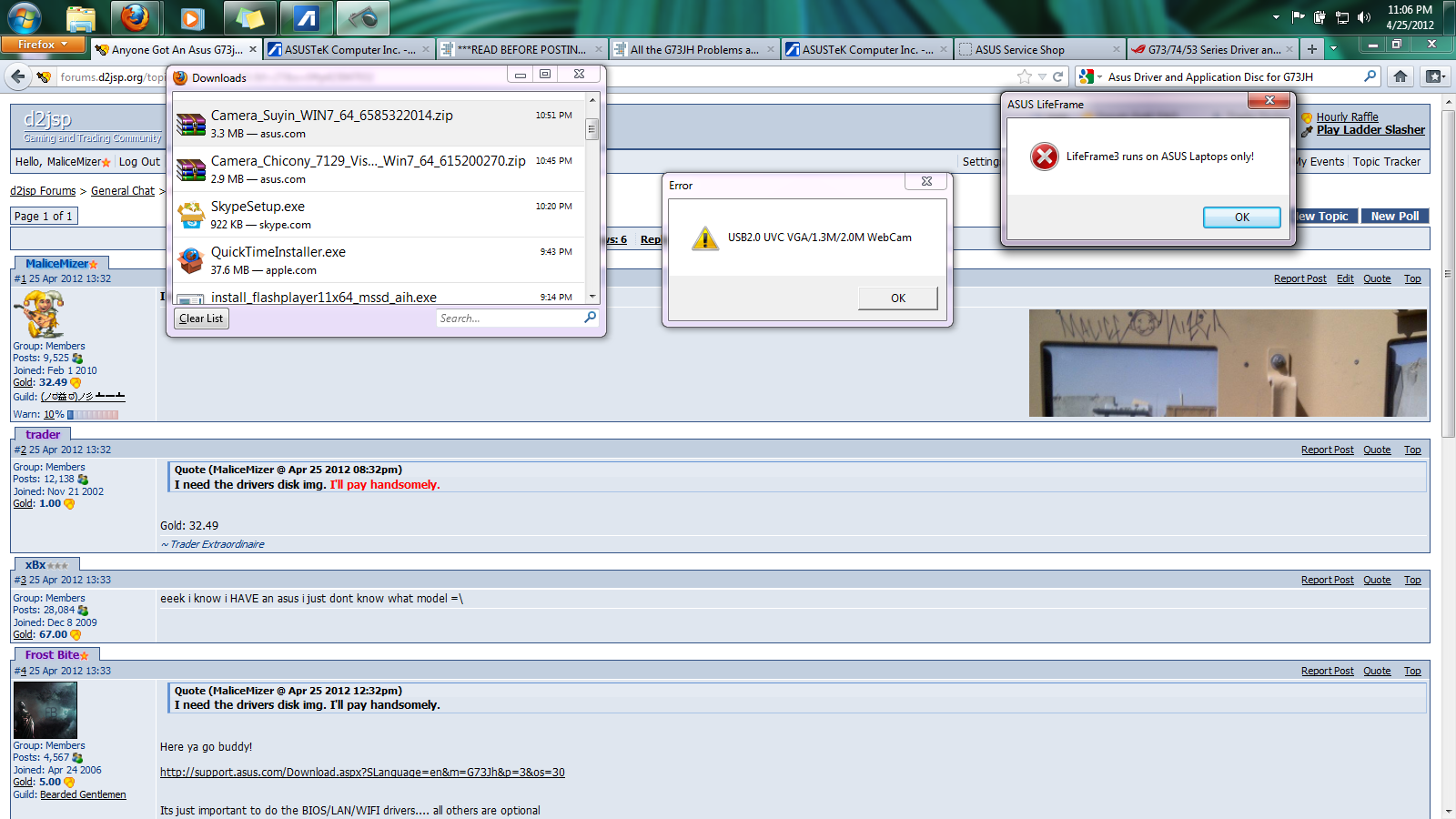Switch to Firefox in the taskbar
Screen dimensions: 1456x819
click(x=136, y=17)
